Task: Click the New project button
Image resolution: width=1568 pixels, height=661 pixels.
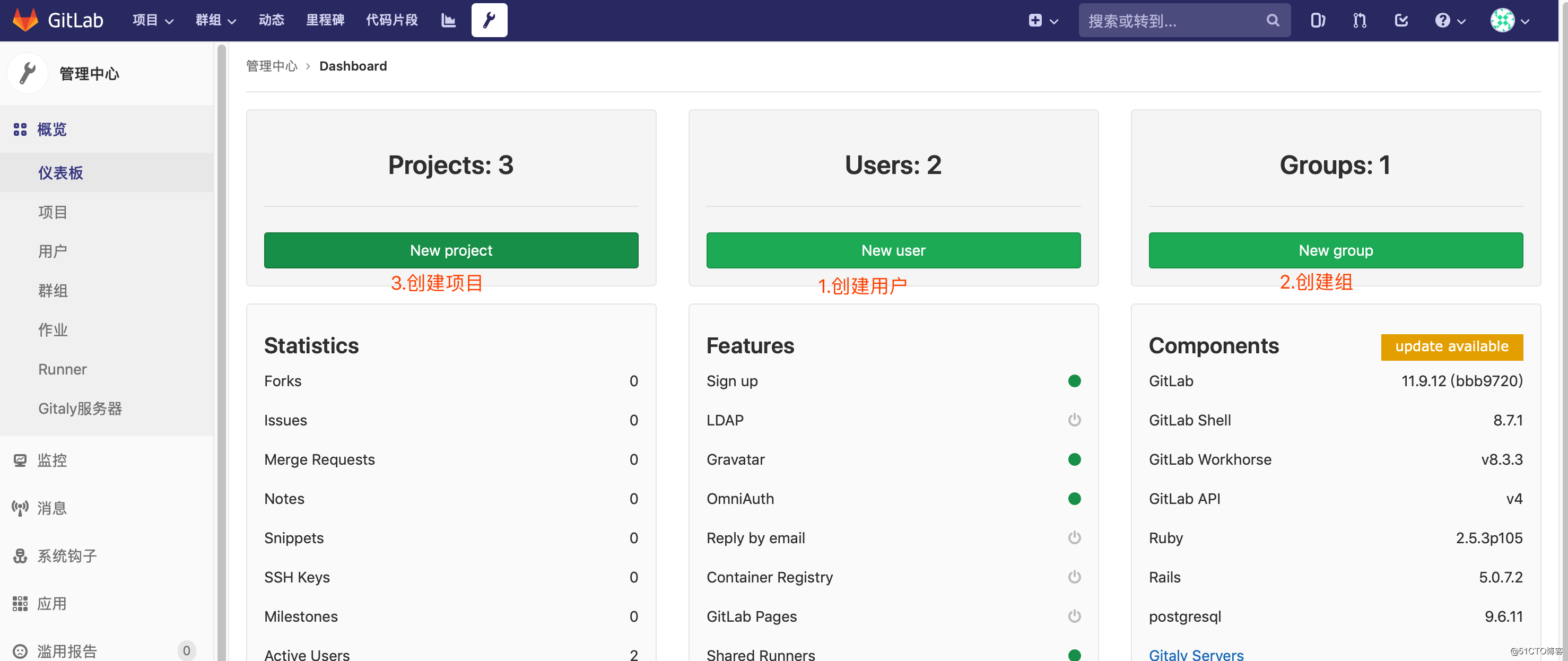Action: click(x=451, y=250)
